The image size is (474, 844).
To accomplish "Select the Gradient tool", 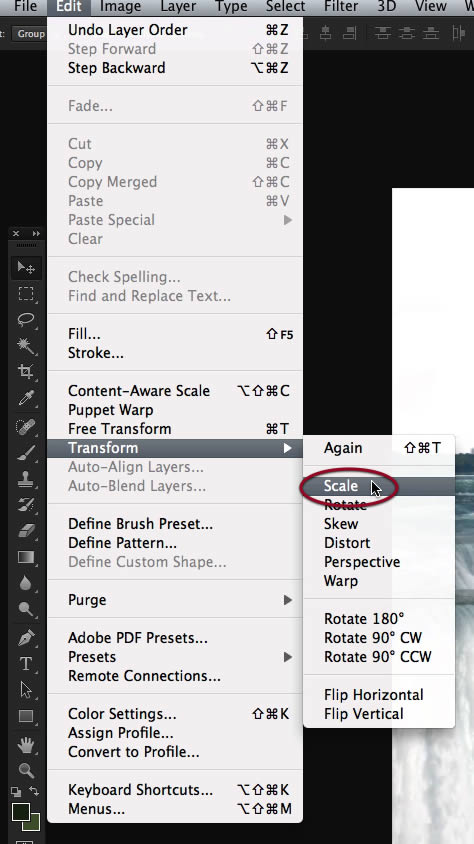I will tap(26, 557).
